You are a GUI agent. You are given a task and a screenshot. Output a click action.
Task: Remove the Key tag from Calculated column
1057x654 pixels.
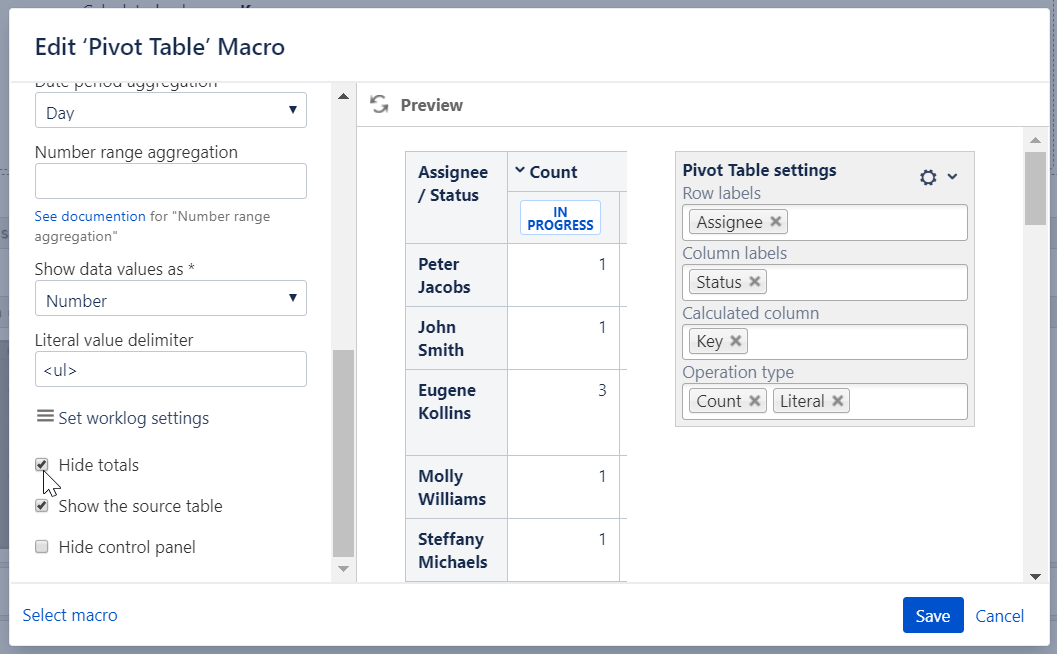click(x=736, y=341)
